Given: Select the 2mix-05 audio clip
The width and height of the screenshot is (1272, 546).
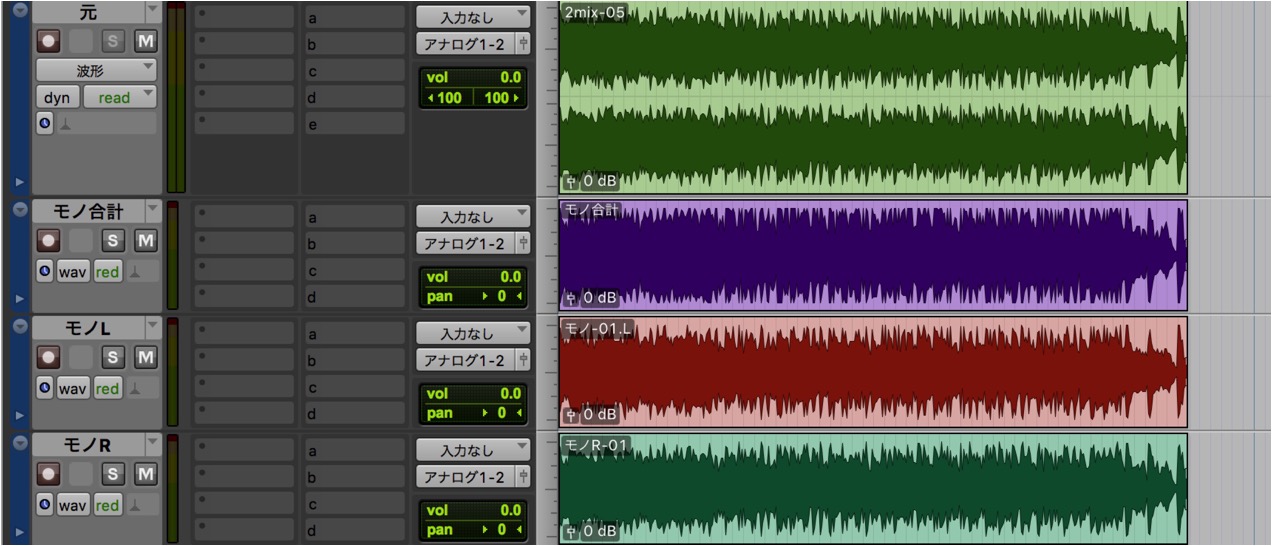Looking at the screenshot, I should click(873, 97).
